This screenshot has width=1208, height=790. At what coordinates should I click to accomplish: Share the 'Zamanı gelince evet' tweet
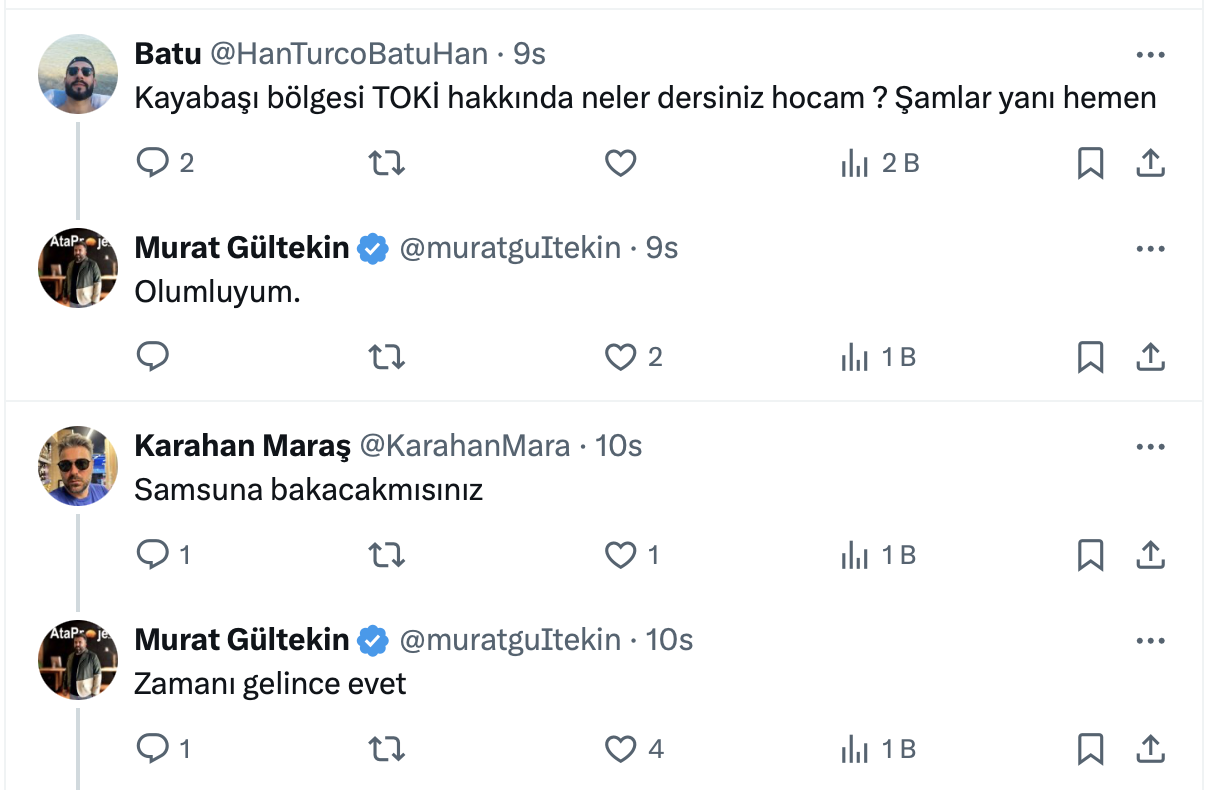pyautogui.click(x=1151, y=748)
